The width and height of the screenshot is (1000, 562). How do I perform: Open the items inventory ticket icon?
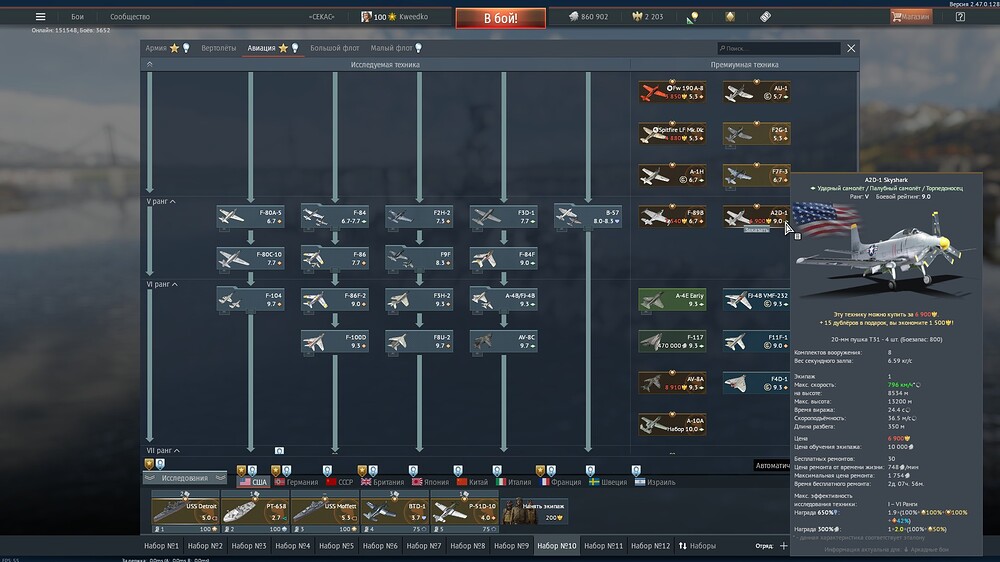tap(765, 17)
